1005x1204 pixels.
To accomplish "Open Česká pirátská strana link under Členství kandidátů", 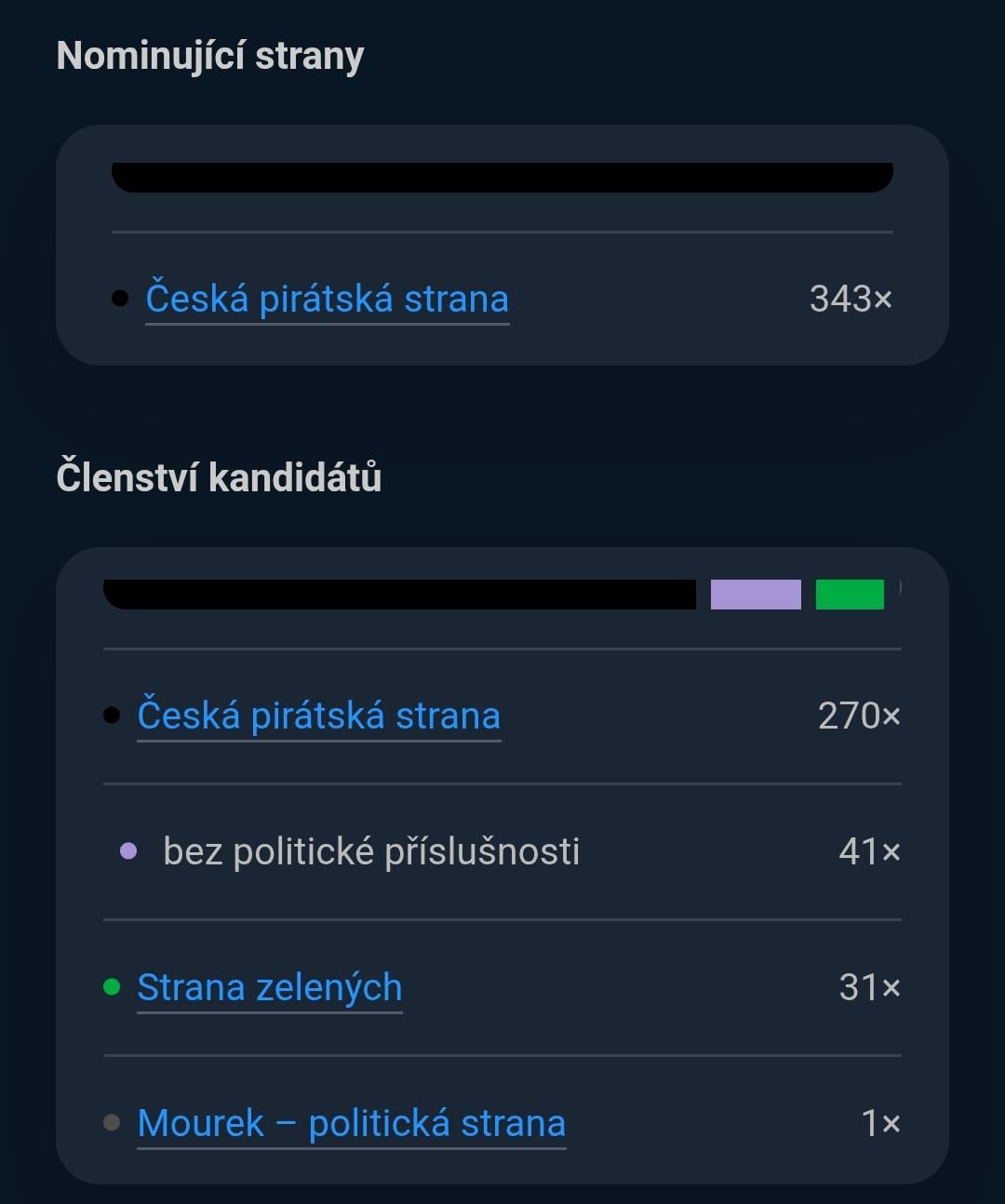I will pos(319,716).
